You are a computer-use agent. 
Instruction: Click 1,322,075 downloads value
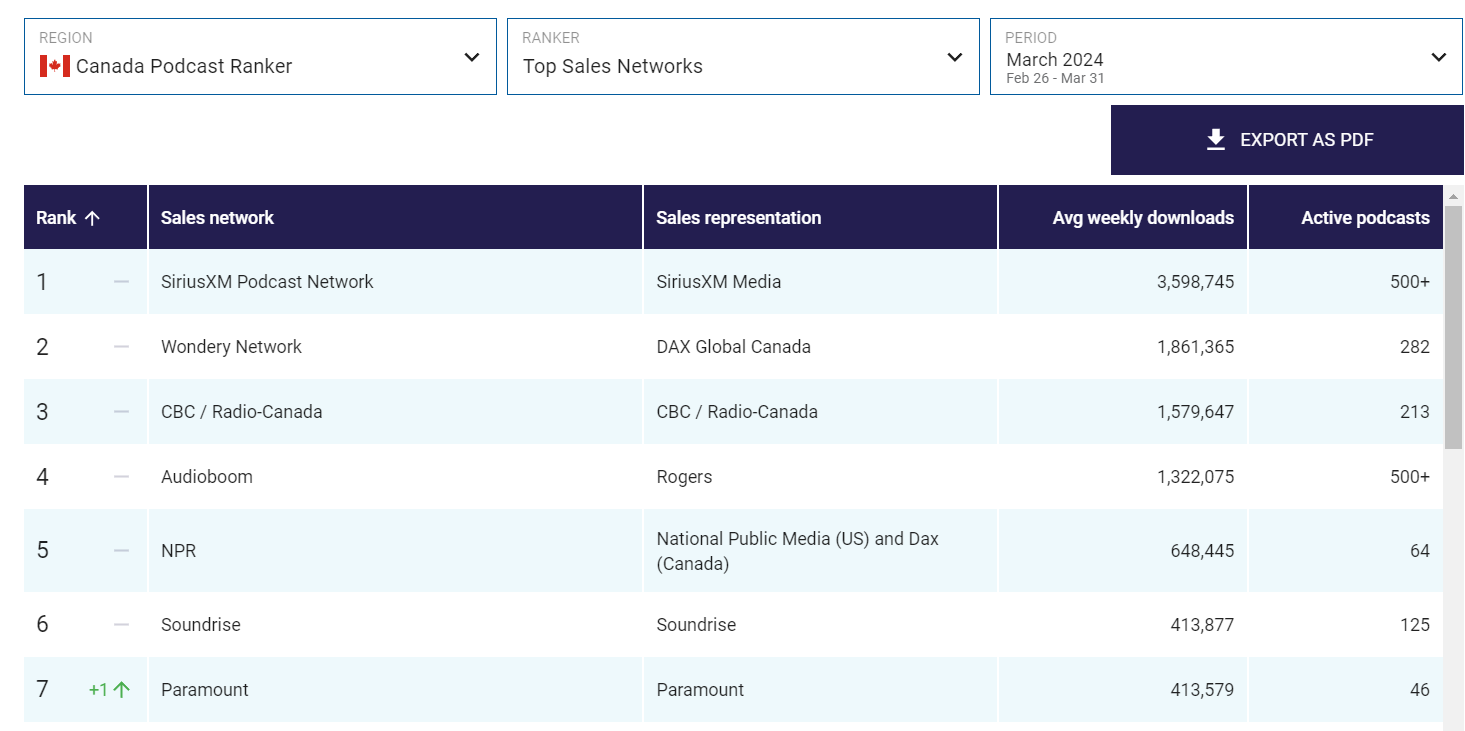(x=1195, y=477)
